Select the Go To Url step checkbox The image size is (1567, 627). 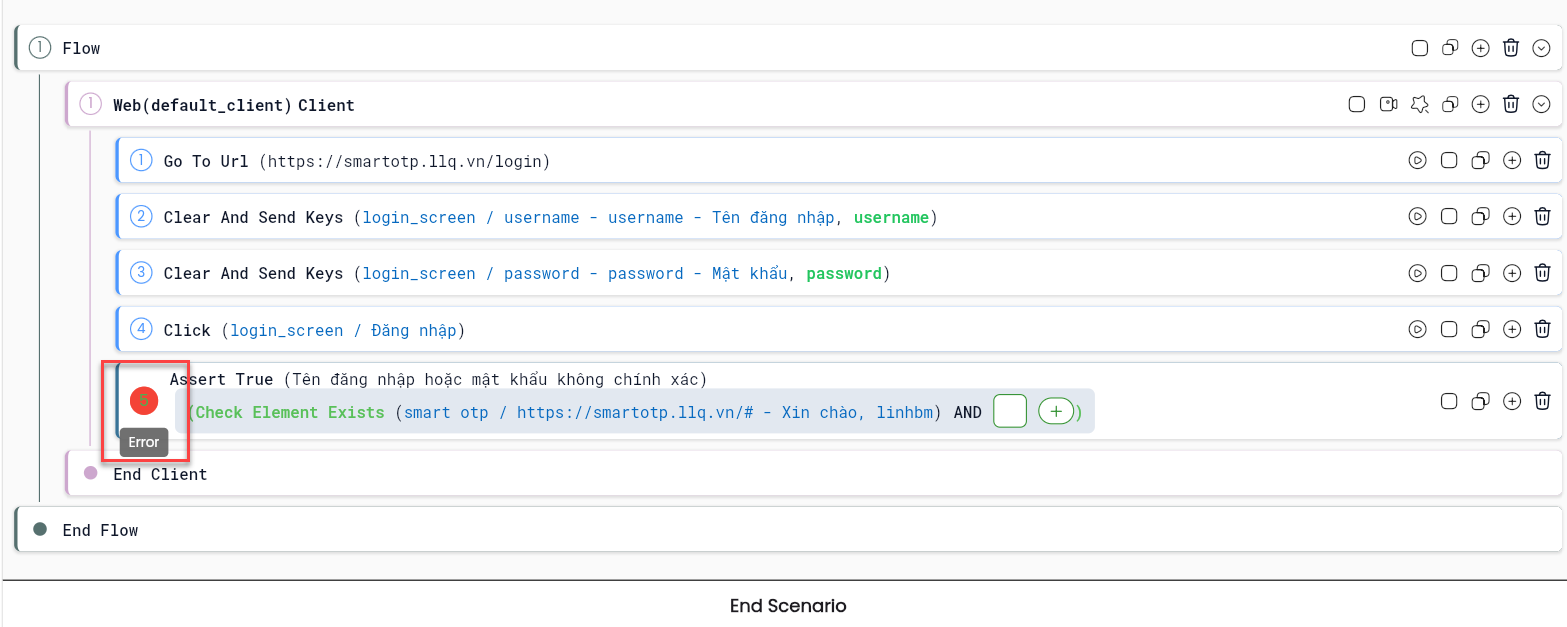pyautogui.click(x=1449, y=160)
